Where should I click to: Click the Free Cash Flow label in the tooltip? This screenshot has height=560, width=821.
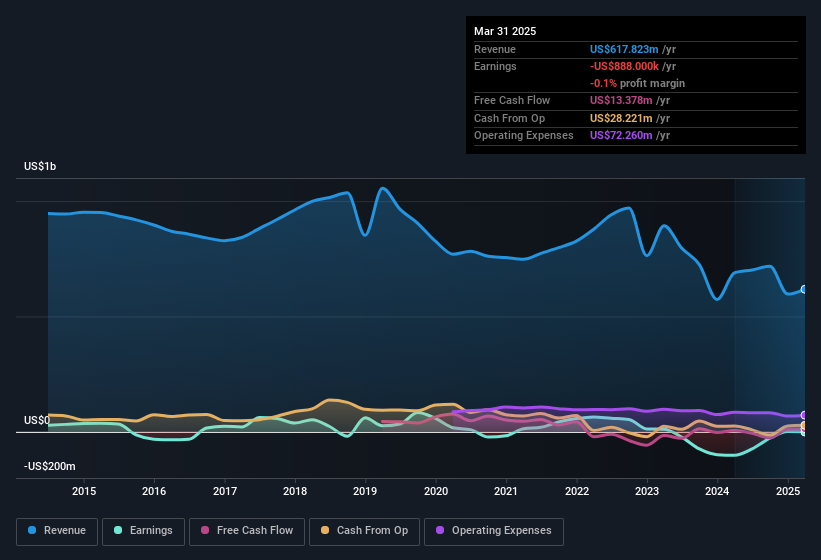(512, 100)
